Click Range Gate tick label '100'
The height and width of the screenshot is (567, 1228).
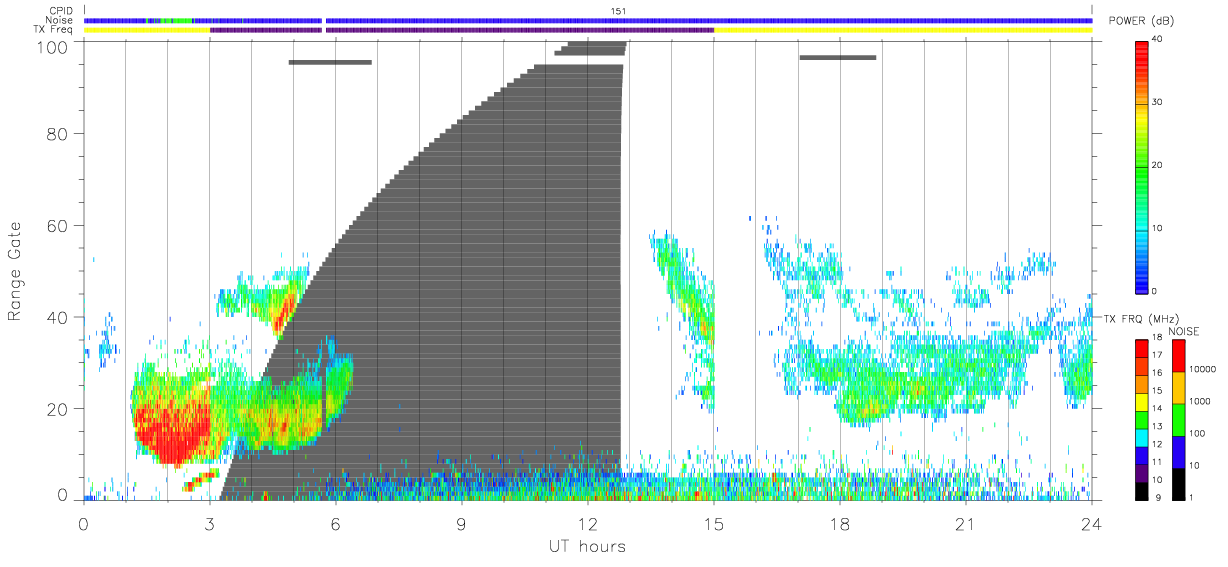54,47
